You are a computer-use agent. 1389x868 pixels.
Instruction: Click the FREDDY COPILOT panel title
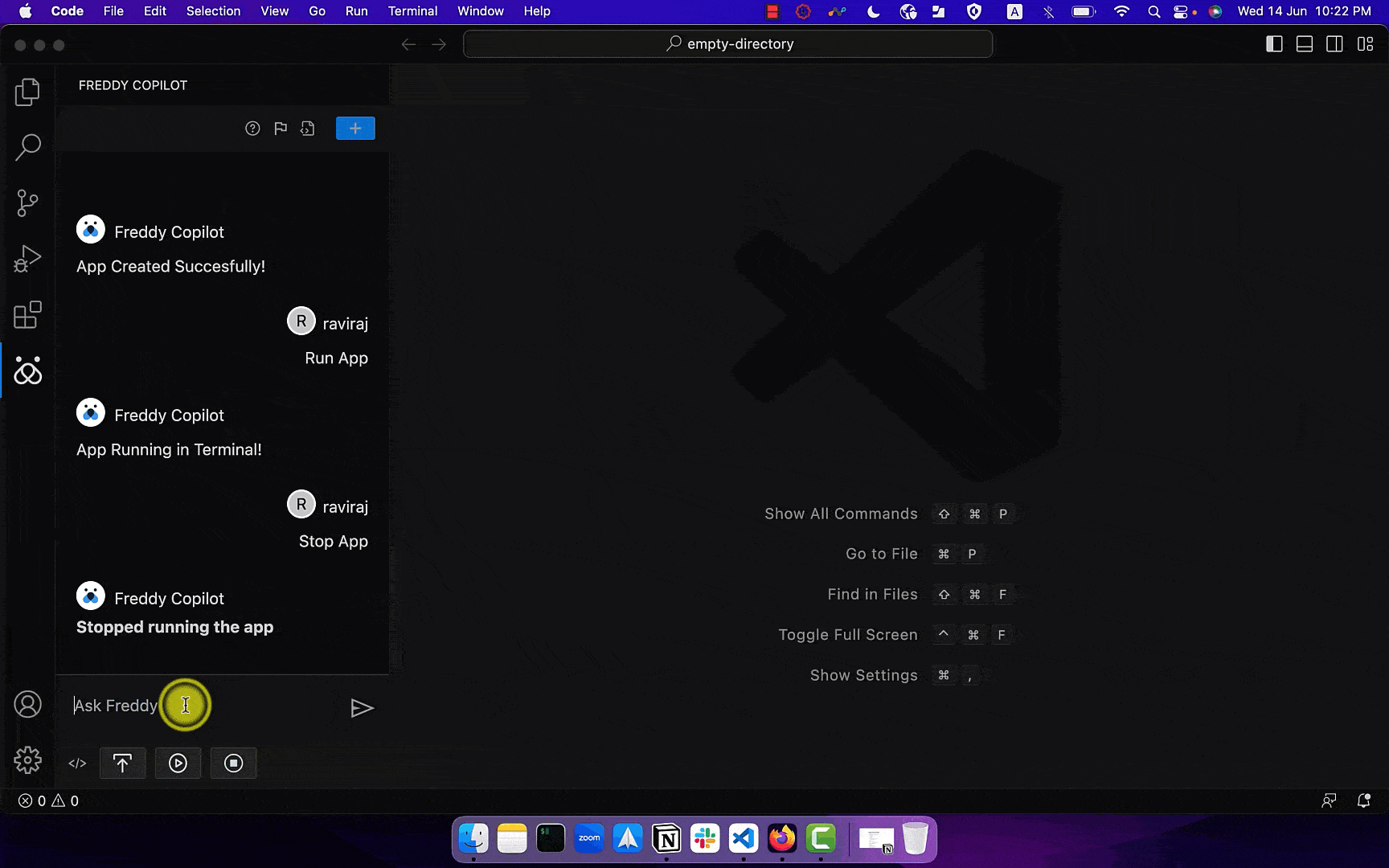(133, 85)
